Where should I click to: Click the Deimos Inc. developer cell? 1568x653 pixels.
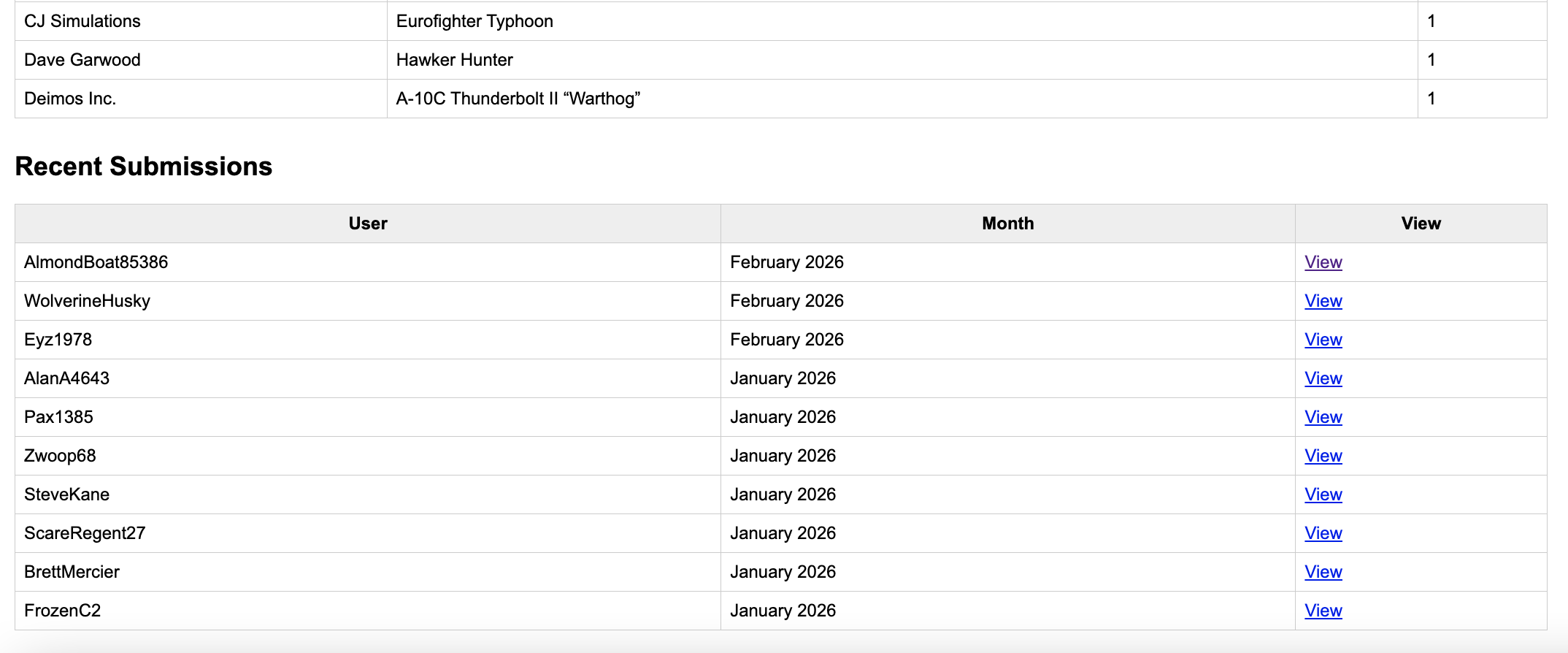tap(70, 99)
